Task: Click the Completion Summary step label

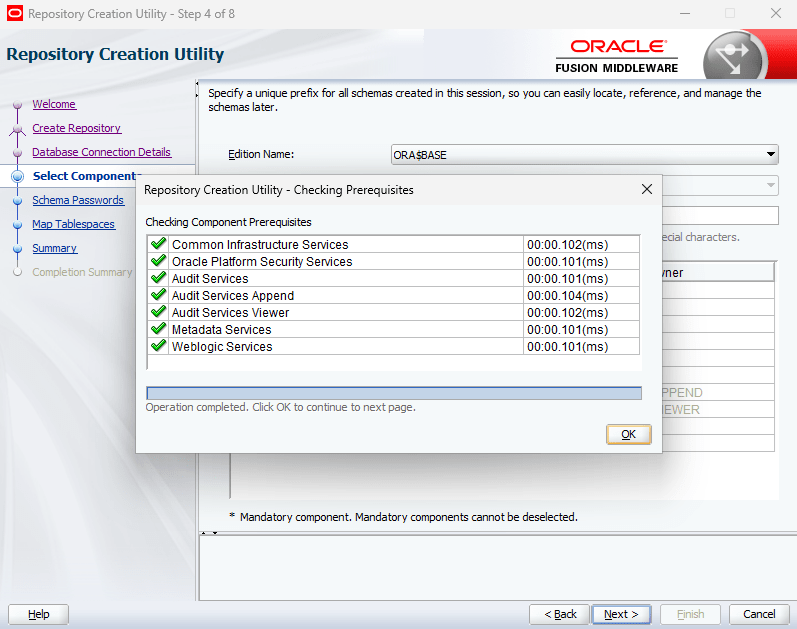Action: click(82, 272)
